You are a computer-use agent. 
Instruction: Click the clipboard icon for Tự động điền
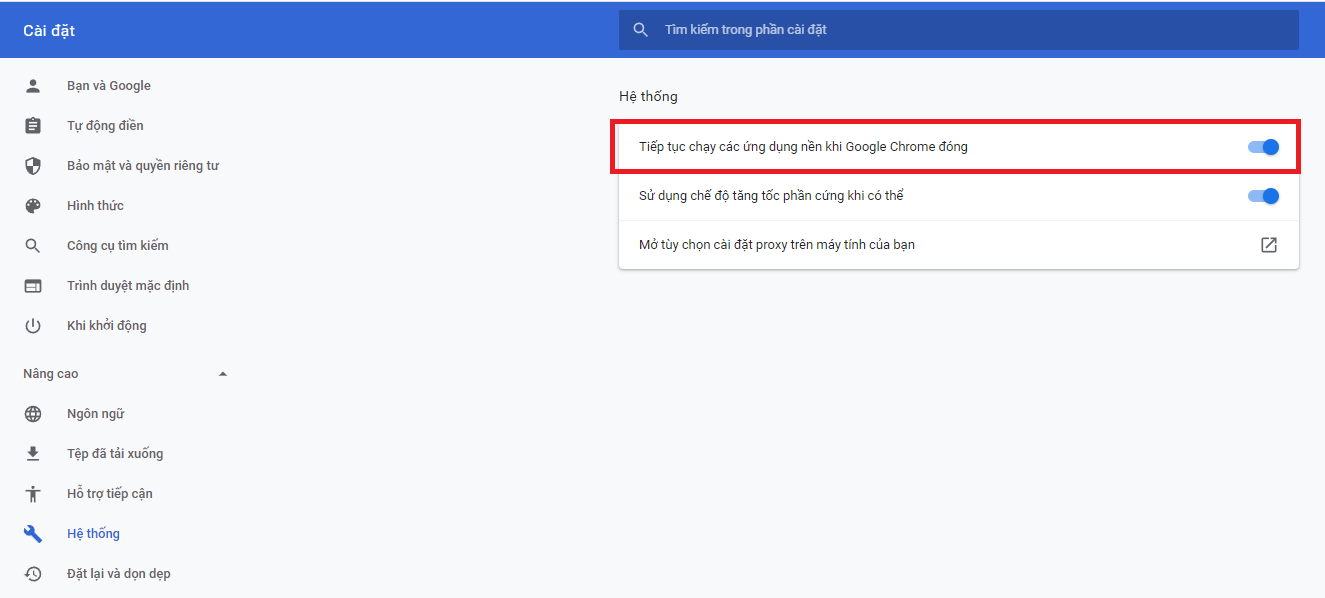click(33, 126)
